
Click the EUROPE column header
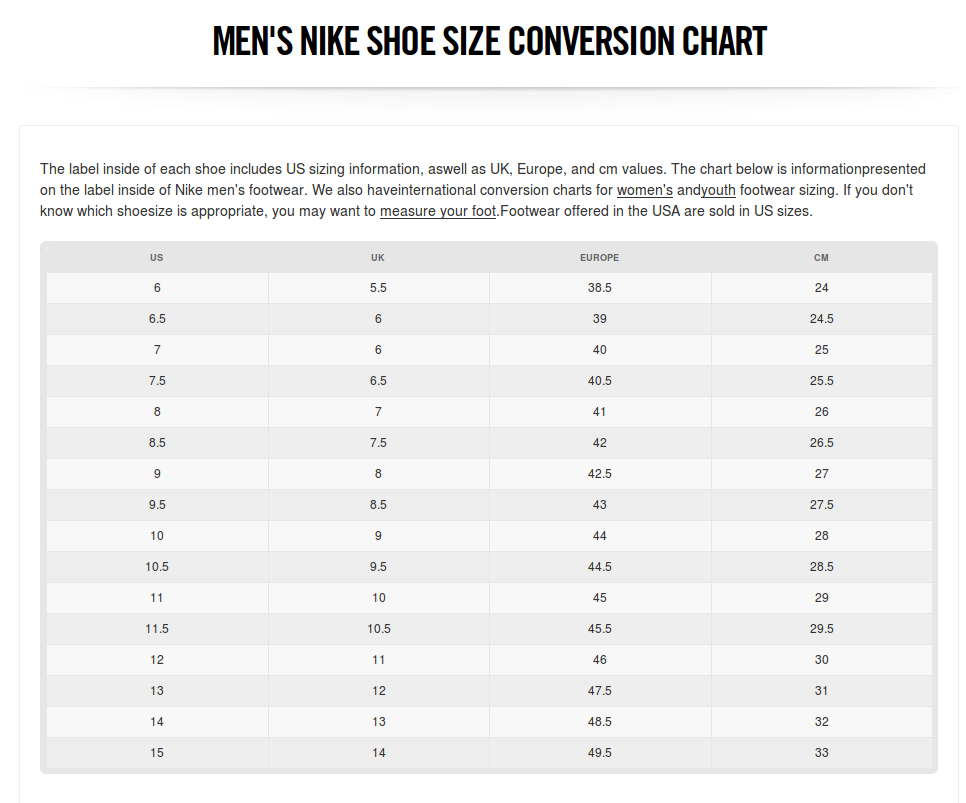click(x=599, y=258)
